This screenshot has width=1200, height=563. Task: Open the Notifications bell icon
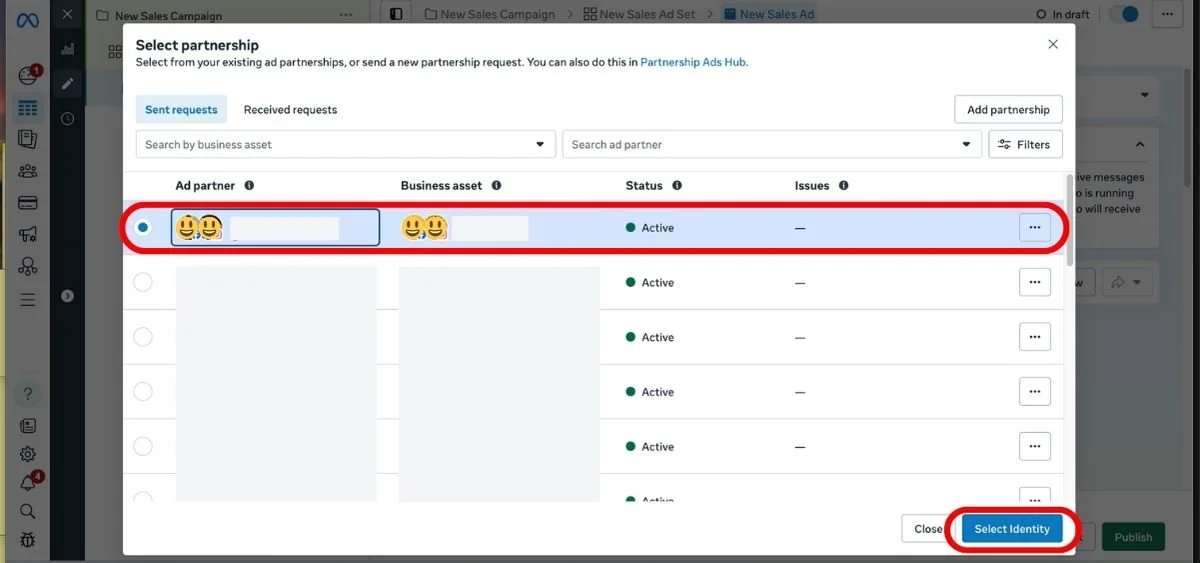(28, 483)
